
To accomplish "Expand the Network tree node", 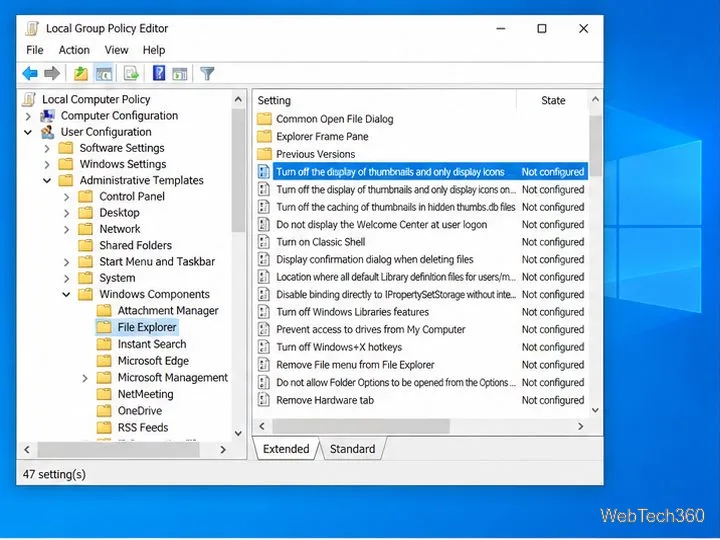I will [67, 229].
